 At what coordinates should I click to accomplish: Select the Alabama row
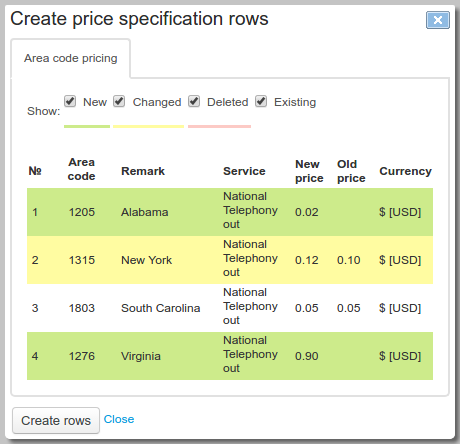[230, 212]
